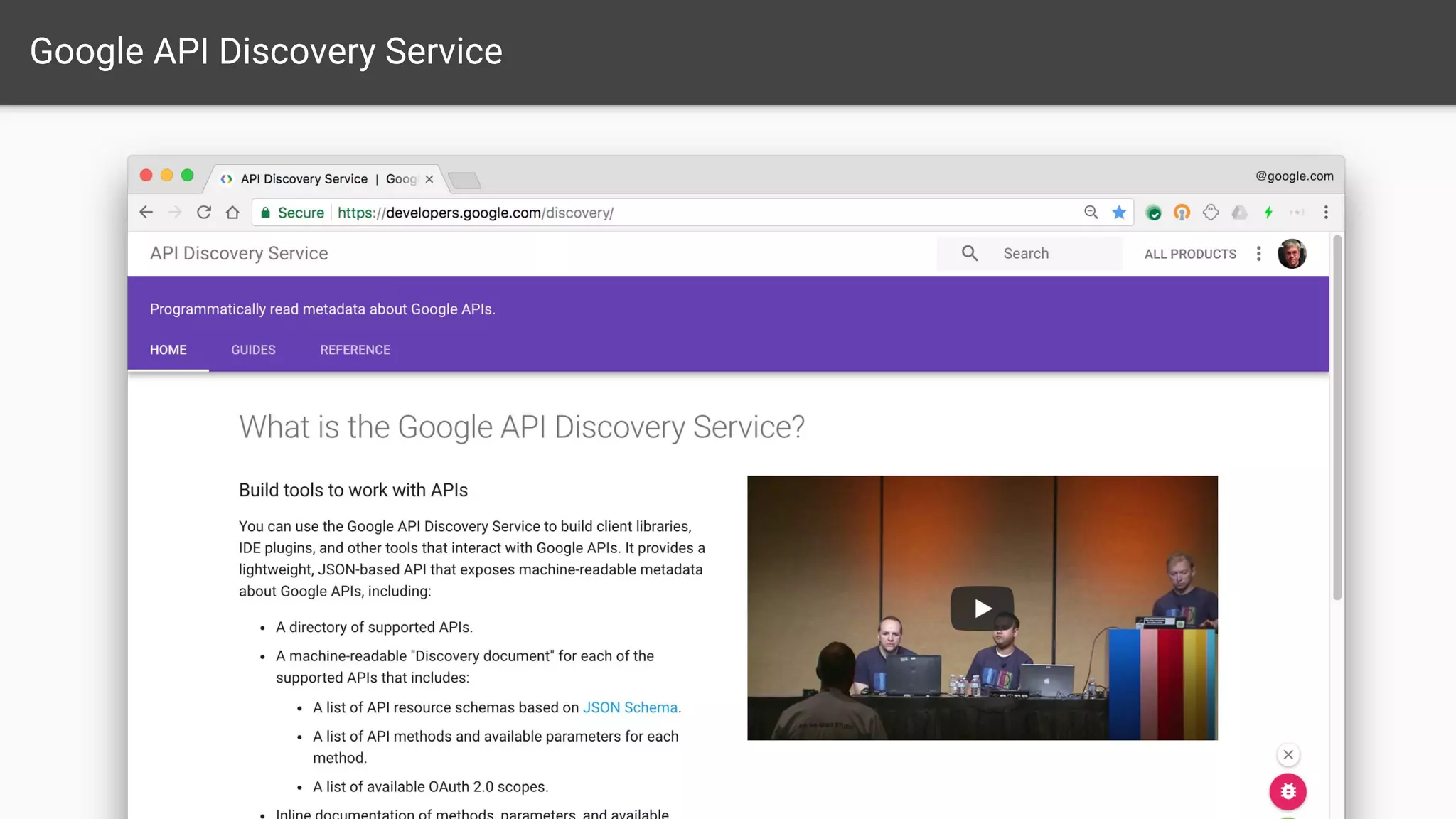
Task: Dismiss the feedback widget with the X button
Action: 1288,755
